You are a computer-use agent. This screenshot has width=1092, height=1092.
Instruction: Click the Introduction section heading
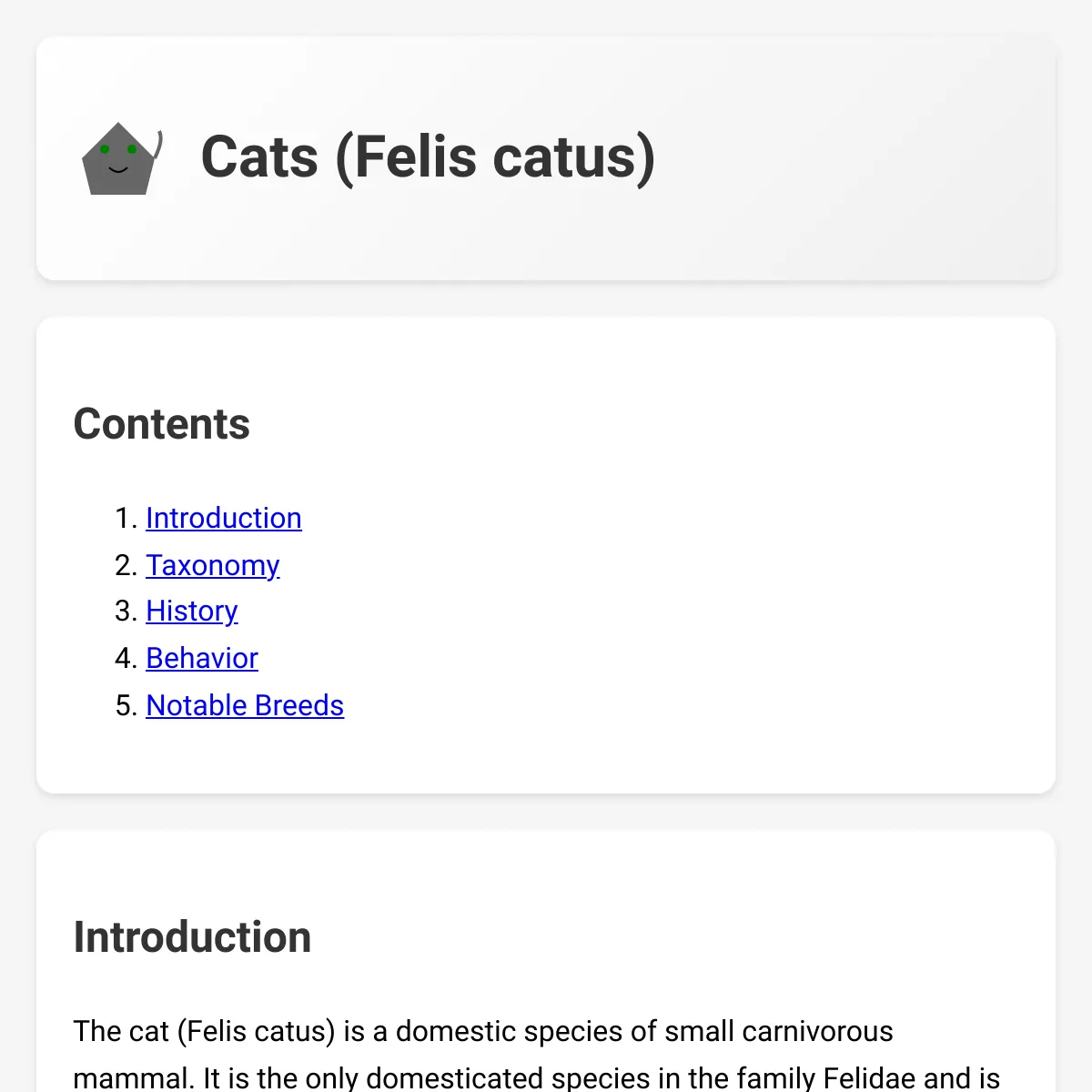tap(192, 937)
